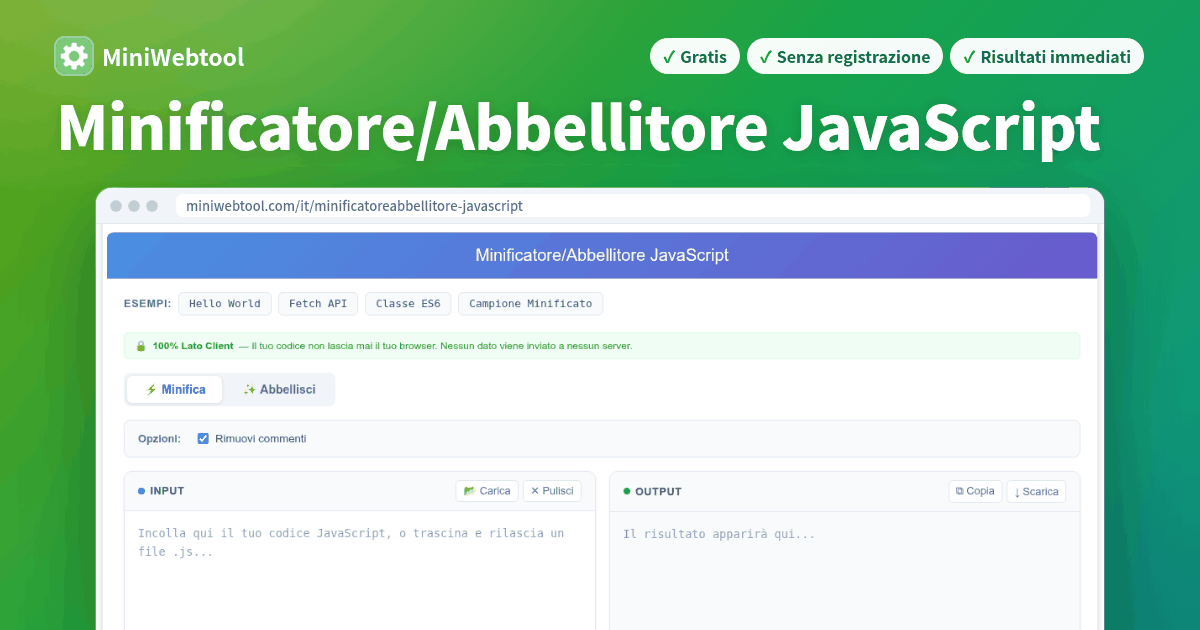Click the Opzioni label
1200x630 pixels.
click(x=160, y=439)
